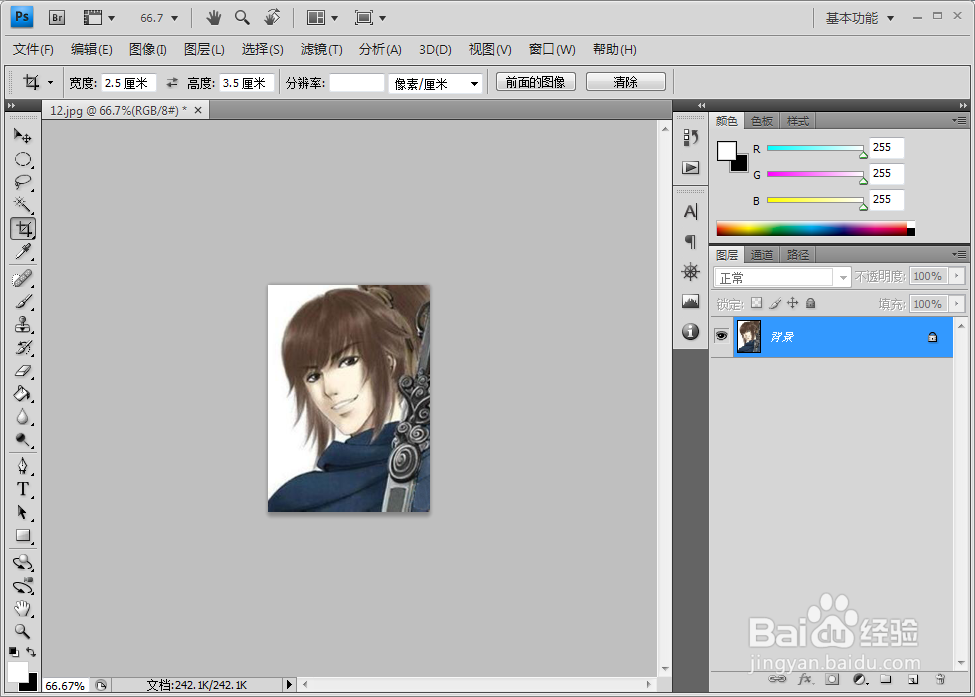Viewport: 975px width, 697px height.
Task: Select the Magic Wand tool
Action: tap(23, 205)
